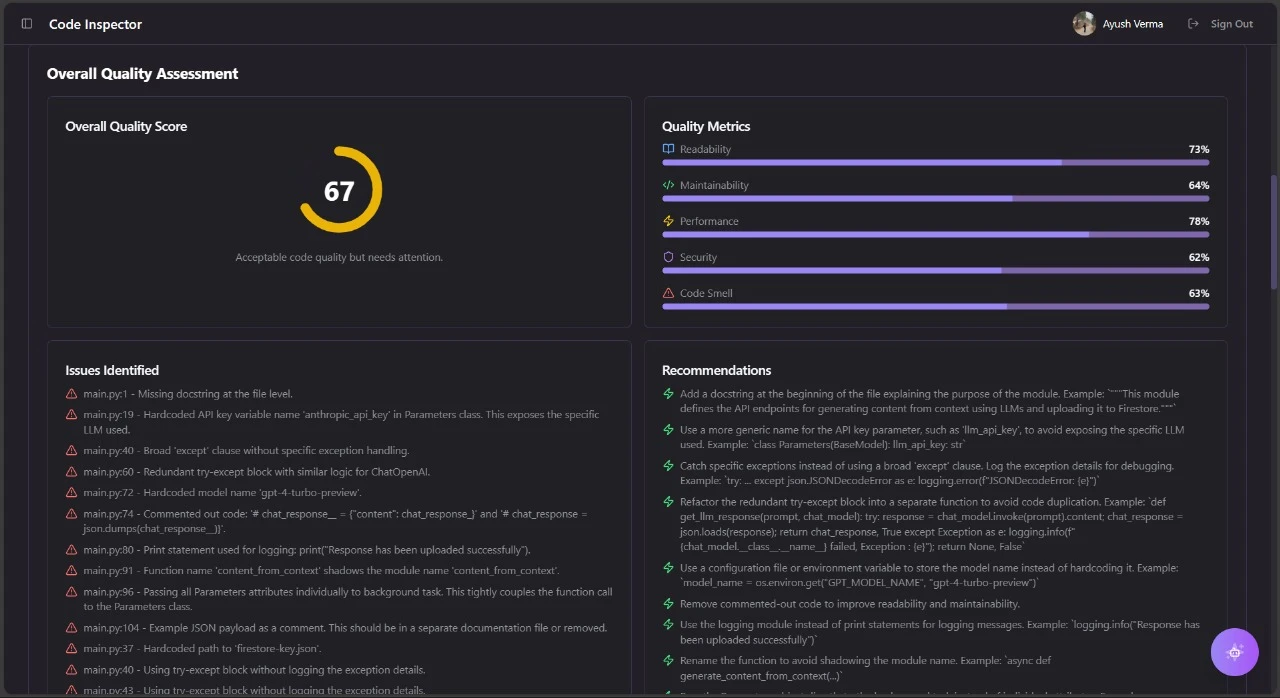
Task: Sign out of Code Inspector
Action: pos(1230,23)
